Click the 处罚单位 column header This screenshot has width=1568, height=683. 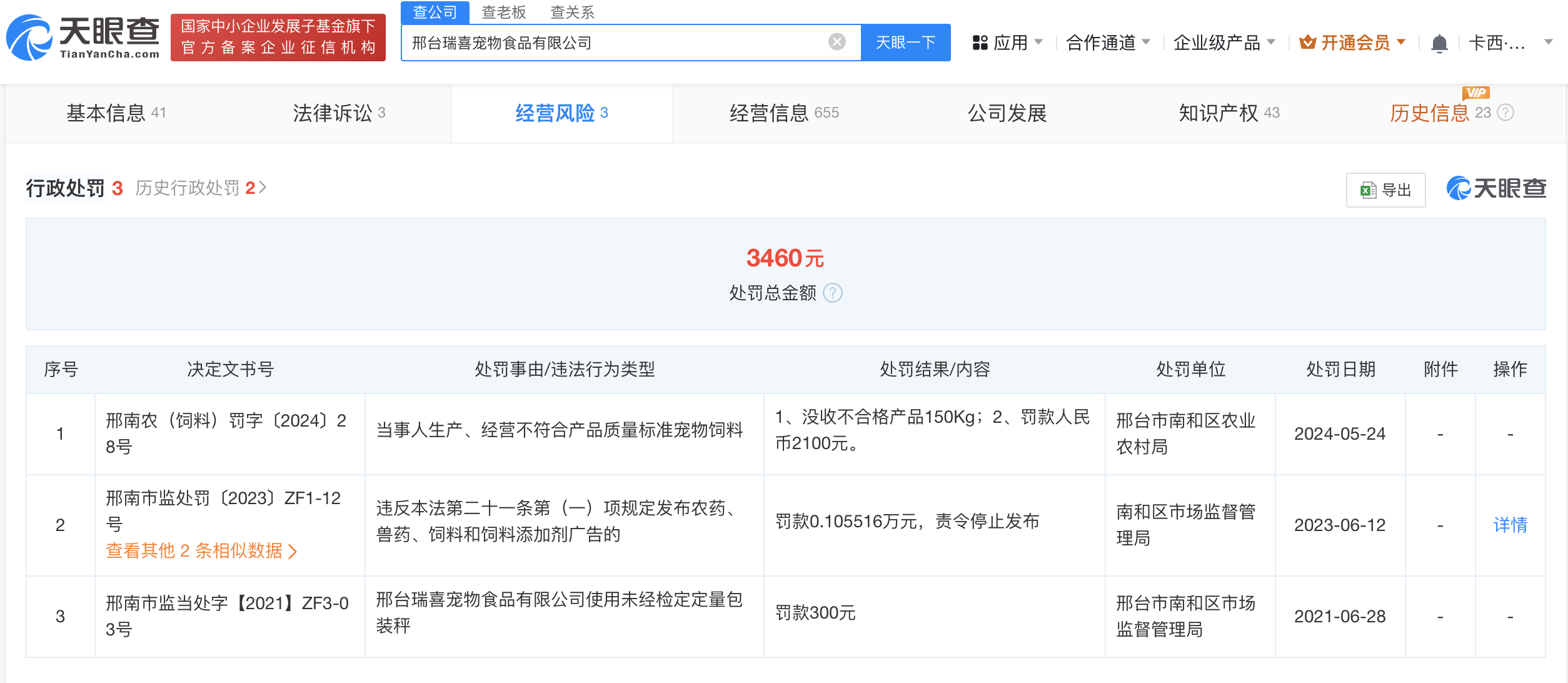(x=1190, y=369)
